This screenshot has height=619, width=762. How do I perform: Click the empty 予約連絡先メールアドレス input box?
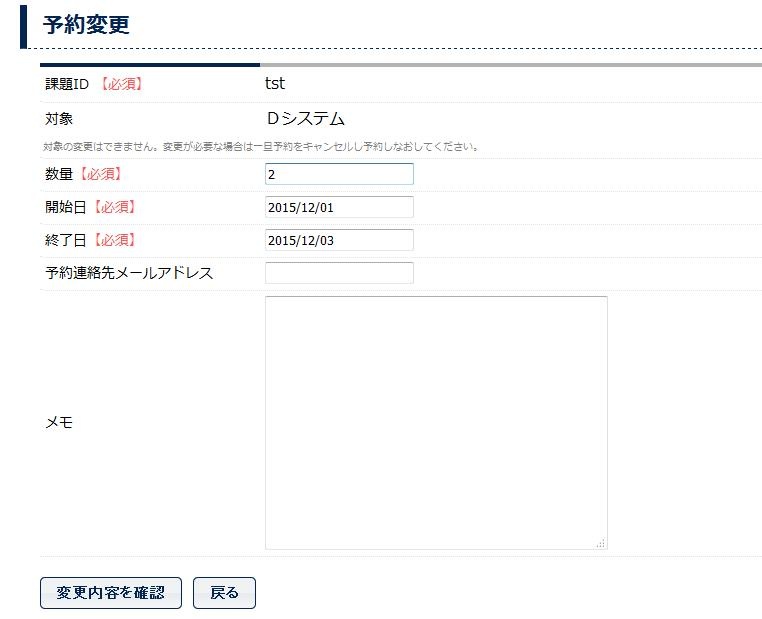click(x=338, y=273)
